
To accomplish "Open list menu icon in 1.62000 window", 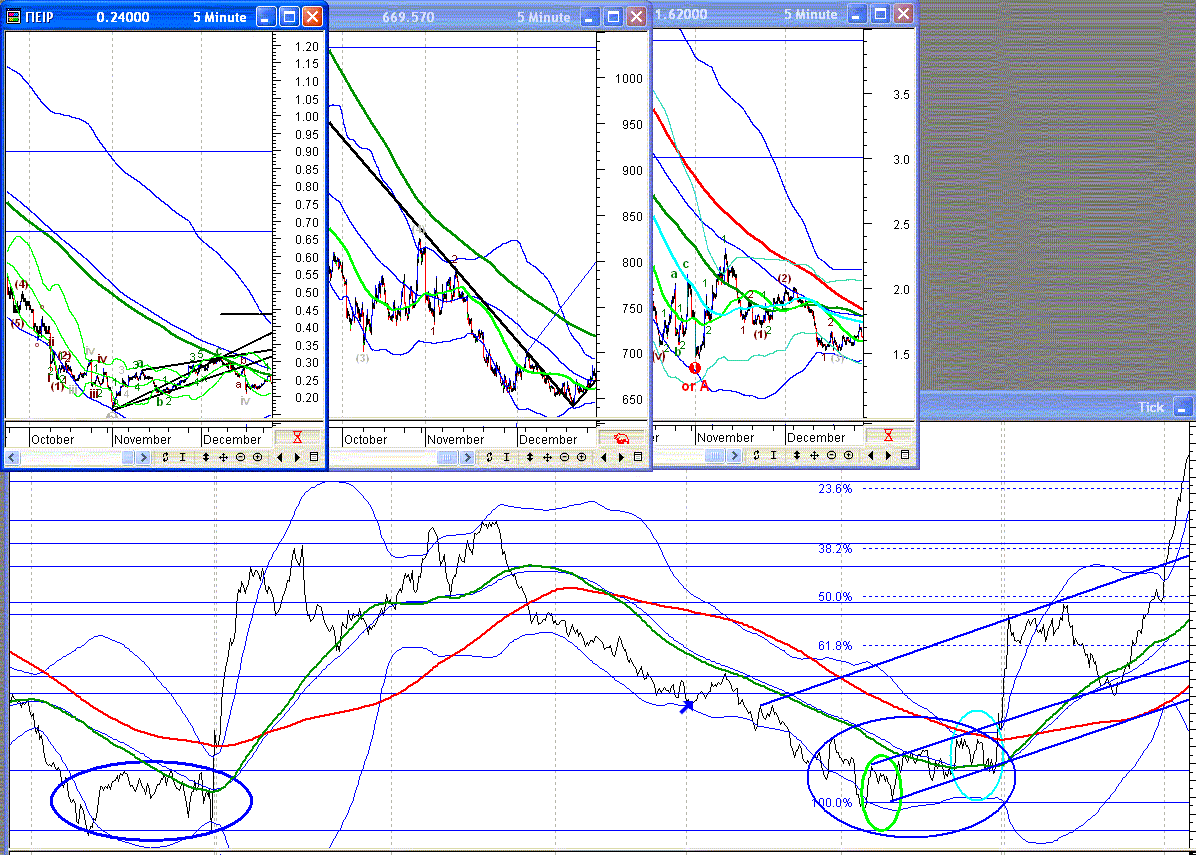I will click(905, 455).
